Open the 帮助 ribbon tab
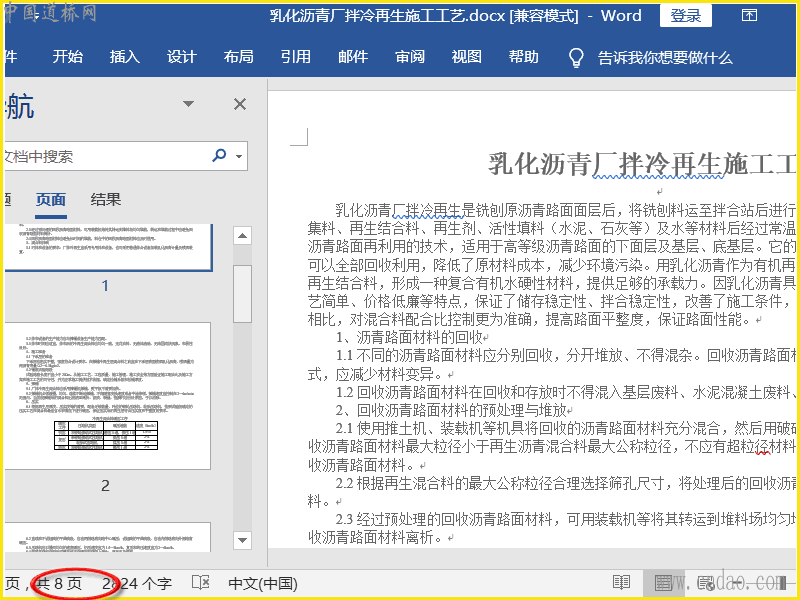The width and height of the screenshot is (800, 600). point(523,57)
